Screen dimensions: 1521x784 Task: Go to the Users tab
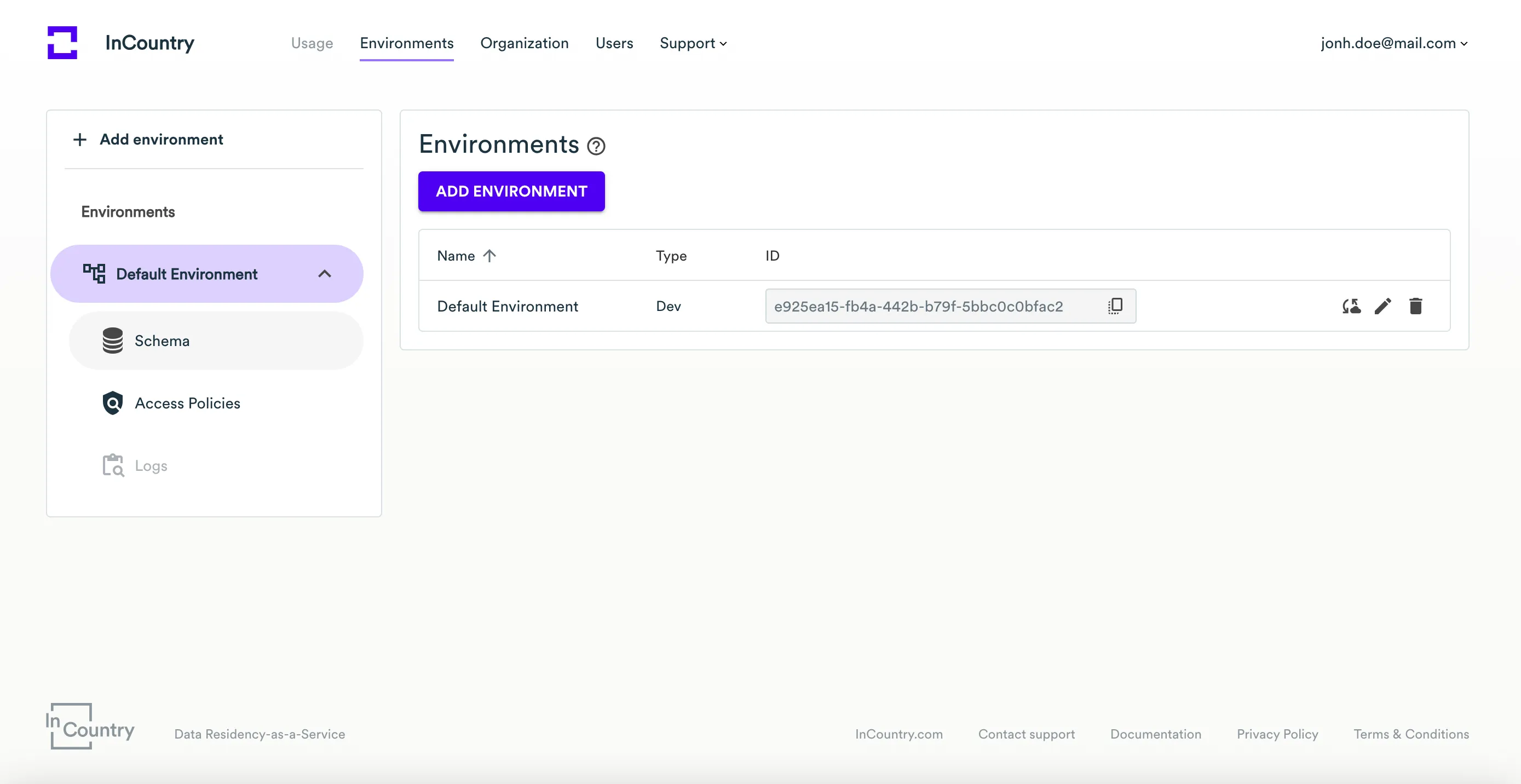613,43
